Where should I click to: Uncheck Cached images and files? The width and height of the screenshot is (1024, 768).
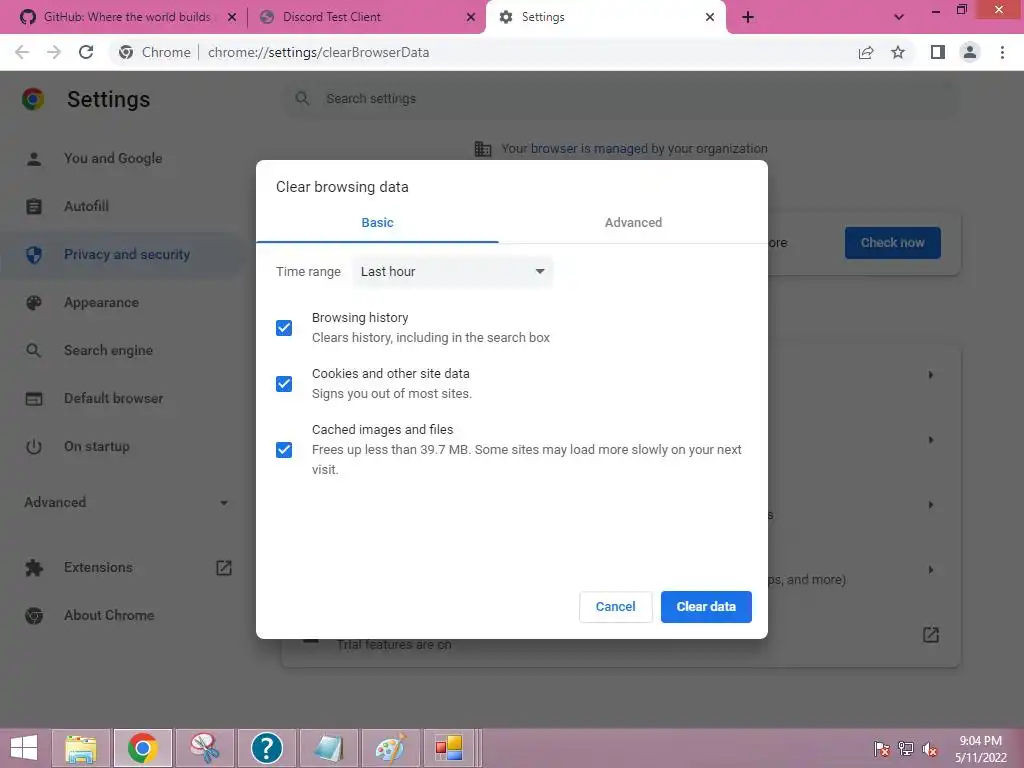(x=283, y=450)
